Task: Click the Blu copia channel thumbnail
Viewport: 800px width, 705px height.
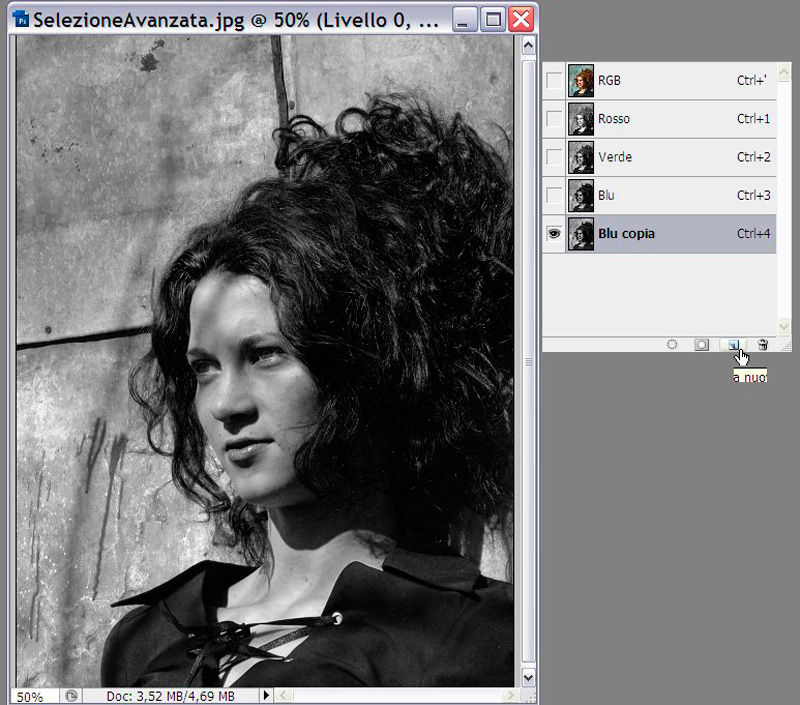Action: (x=580, y=234)
